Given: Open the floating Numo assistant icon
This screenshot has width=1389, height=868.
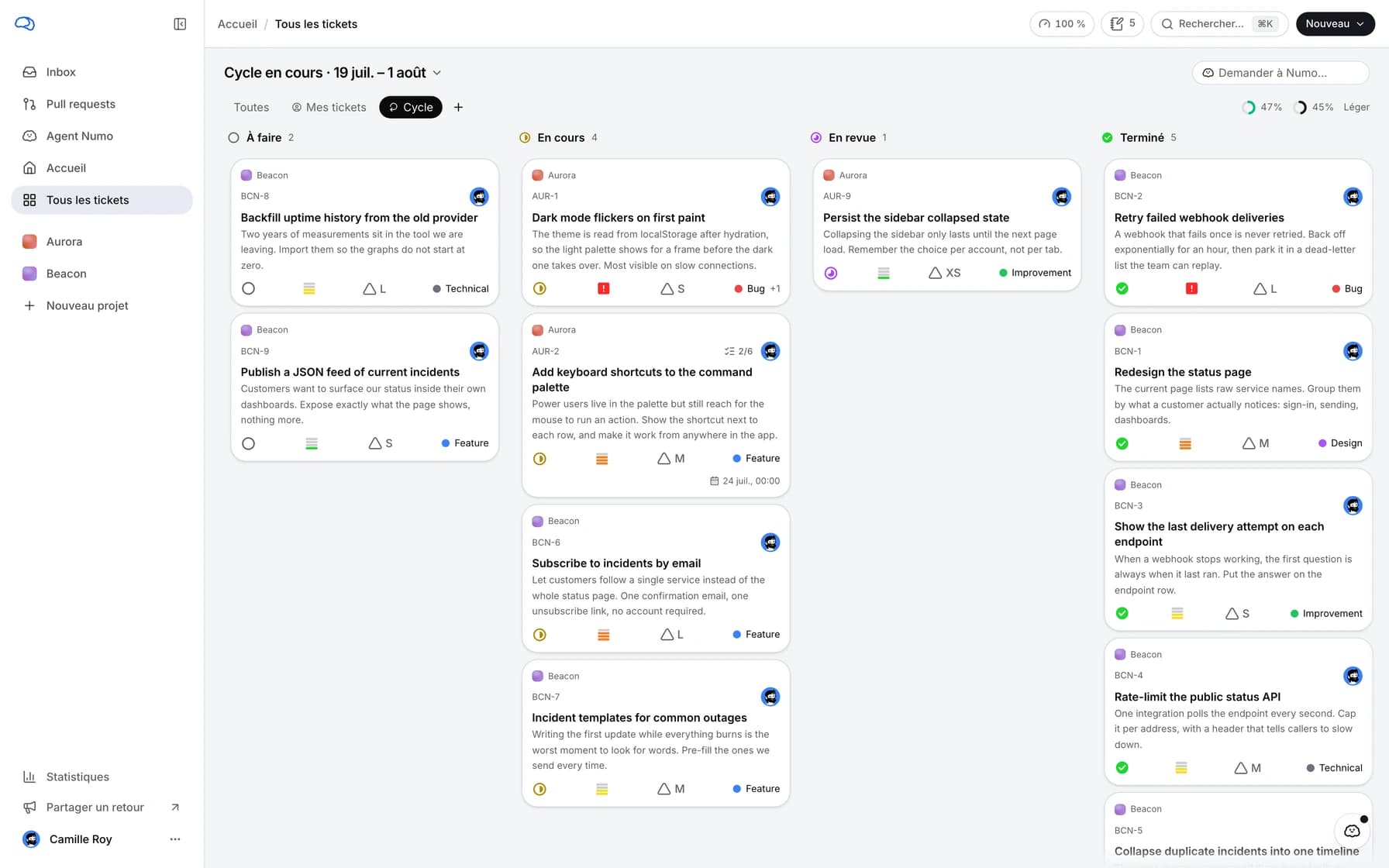Looking at the screenshot, I should (x=1352, y=831).
